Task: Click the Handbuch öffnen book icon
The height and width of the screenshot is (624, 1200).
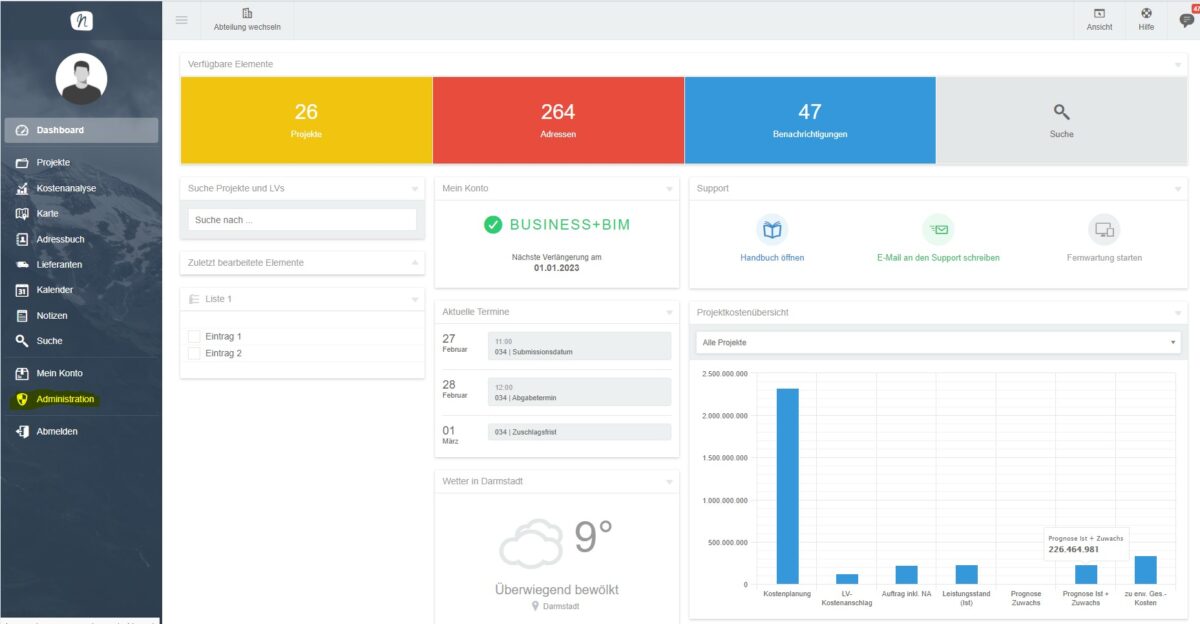Action: coord(772,230)
